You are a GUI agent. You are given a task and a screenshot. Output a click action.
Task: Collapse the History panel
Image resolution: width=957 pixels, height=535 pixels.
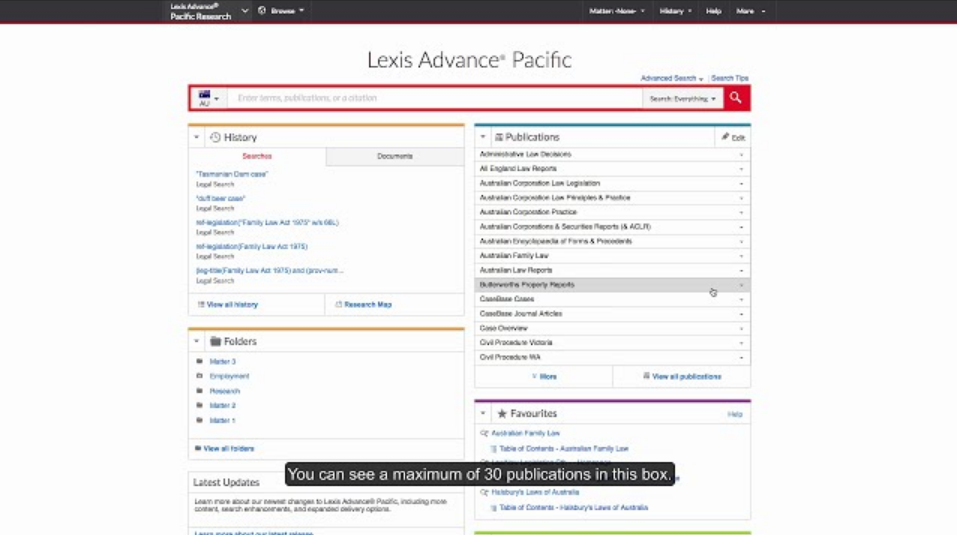point(197,137)
